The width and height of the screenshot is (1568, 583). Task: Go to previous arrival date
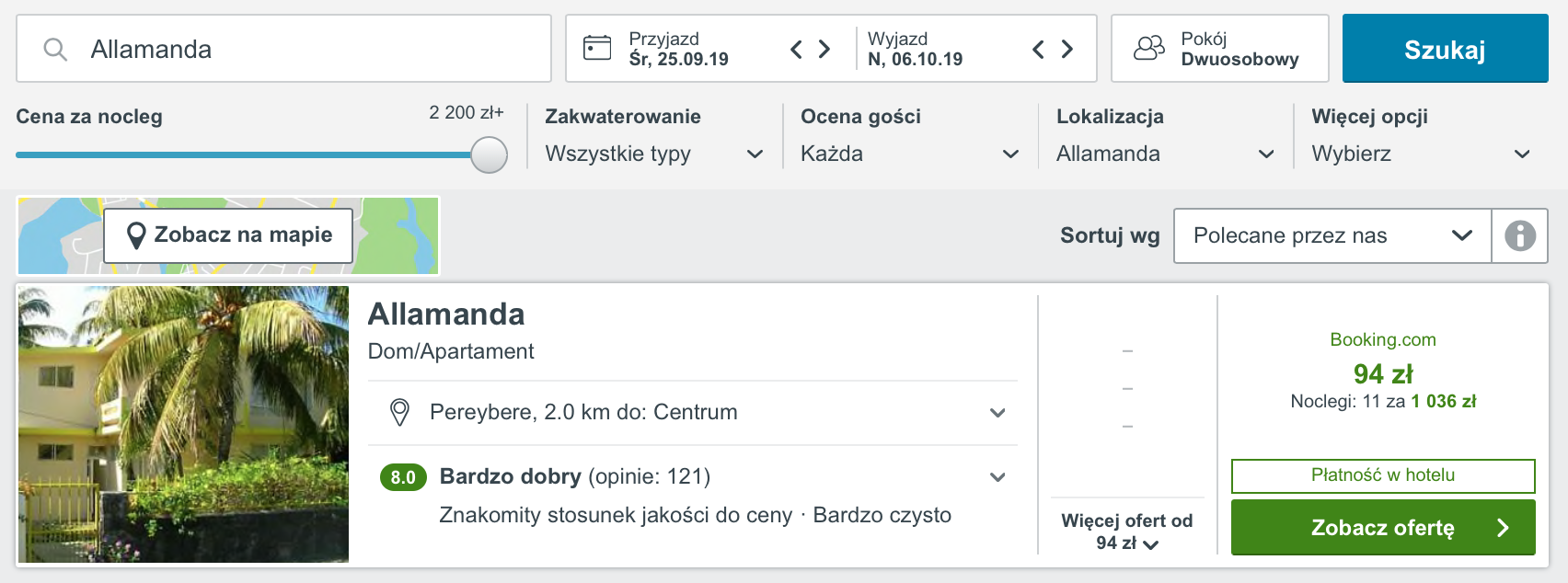[797, 49]
